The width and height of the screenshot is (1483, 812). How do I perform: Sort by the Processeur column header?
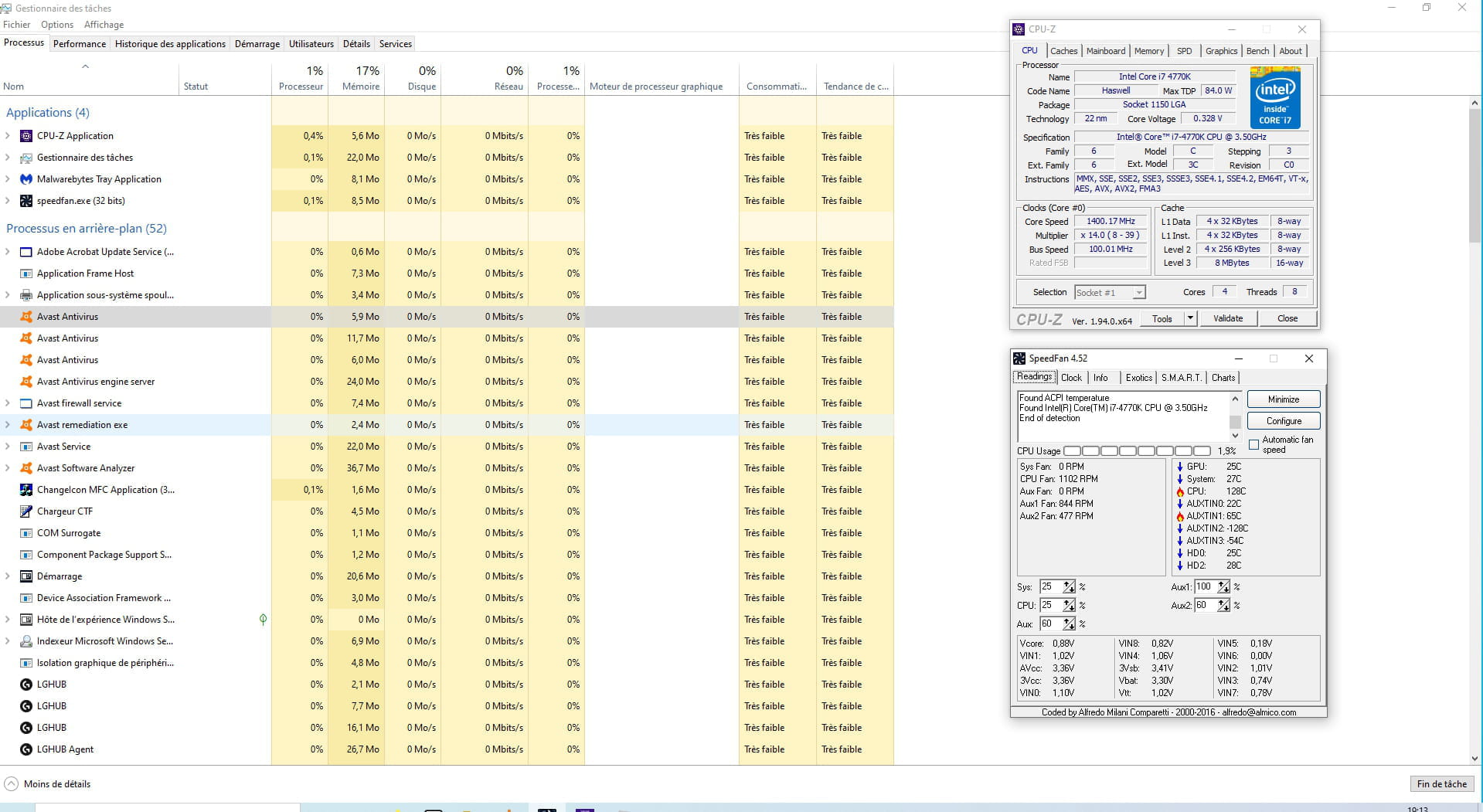(x=300, y=78)
